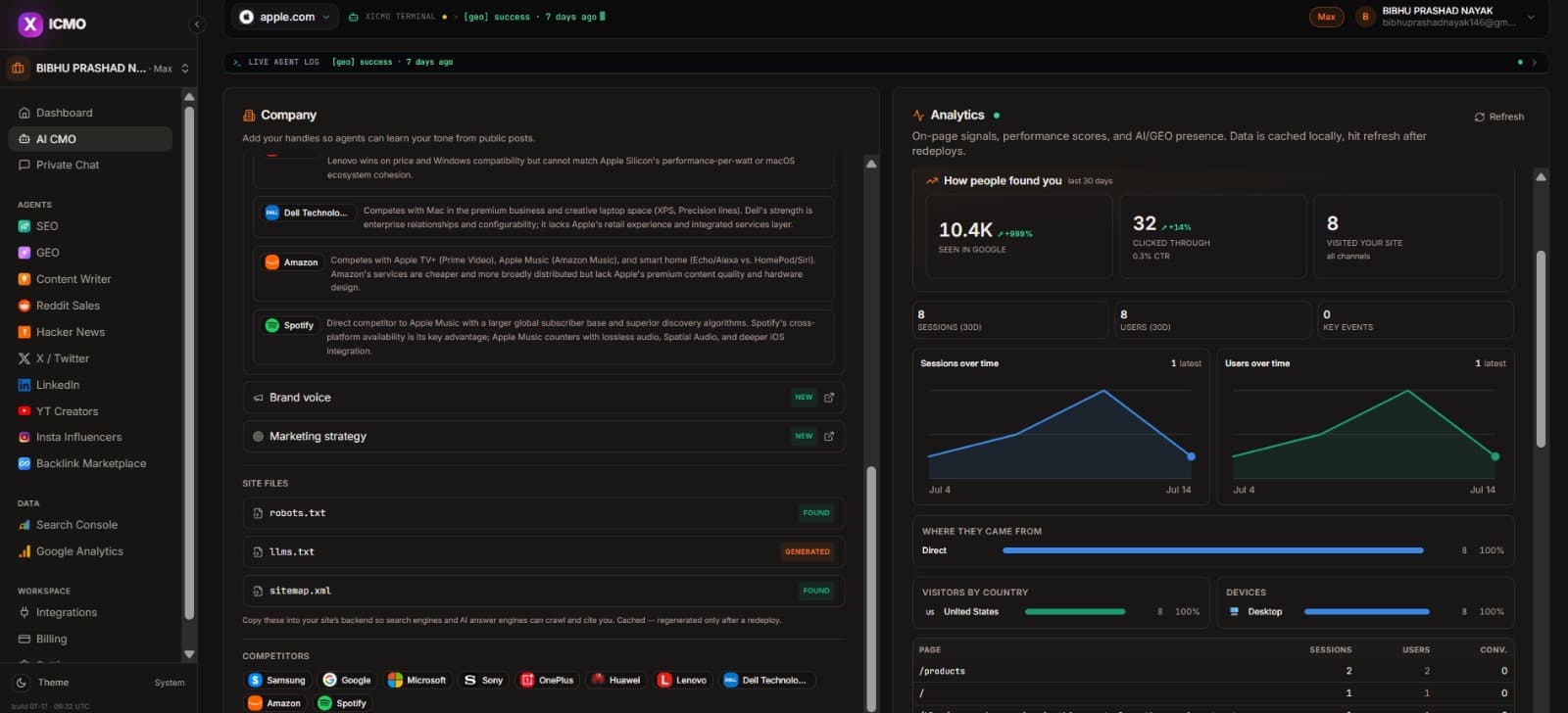Expand the Live Agent Log chevron
Image resolution: width=1568 pixels, height=713 pixels.
point(1534,62)
